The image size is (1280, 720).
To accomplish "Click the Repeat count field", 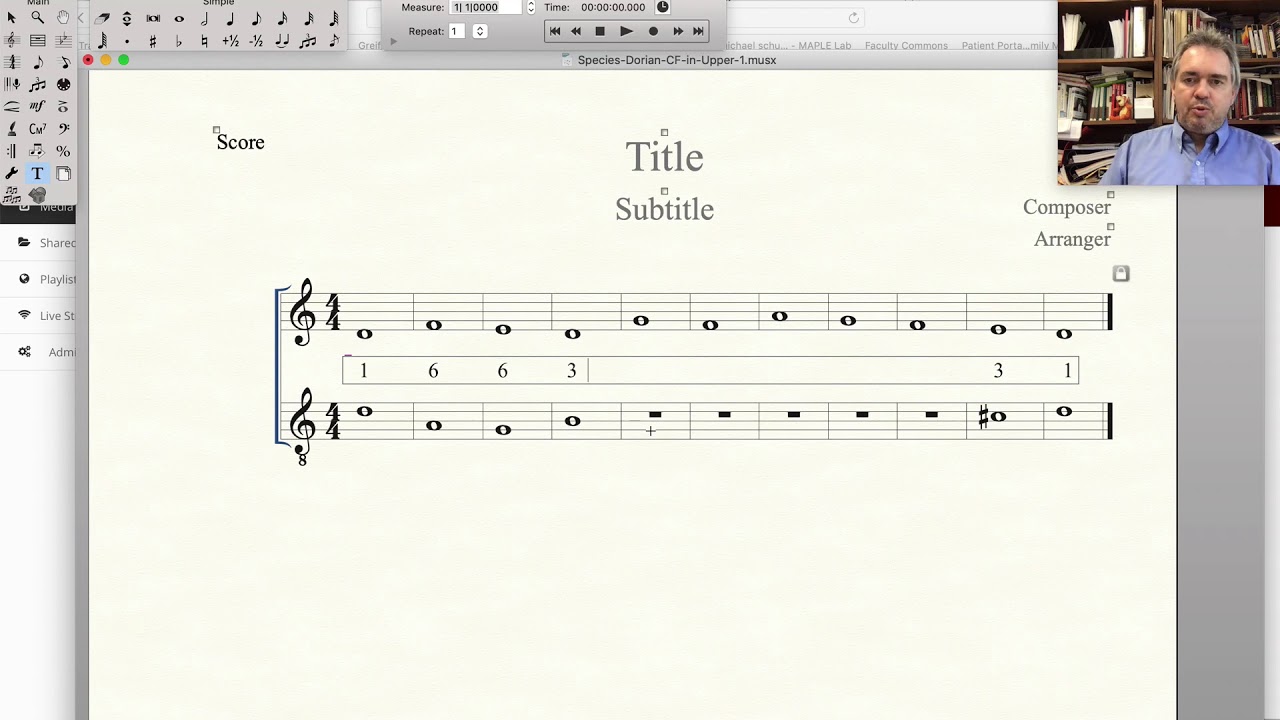I will [x=458, y=31].
